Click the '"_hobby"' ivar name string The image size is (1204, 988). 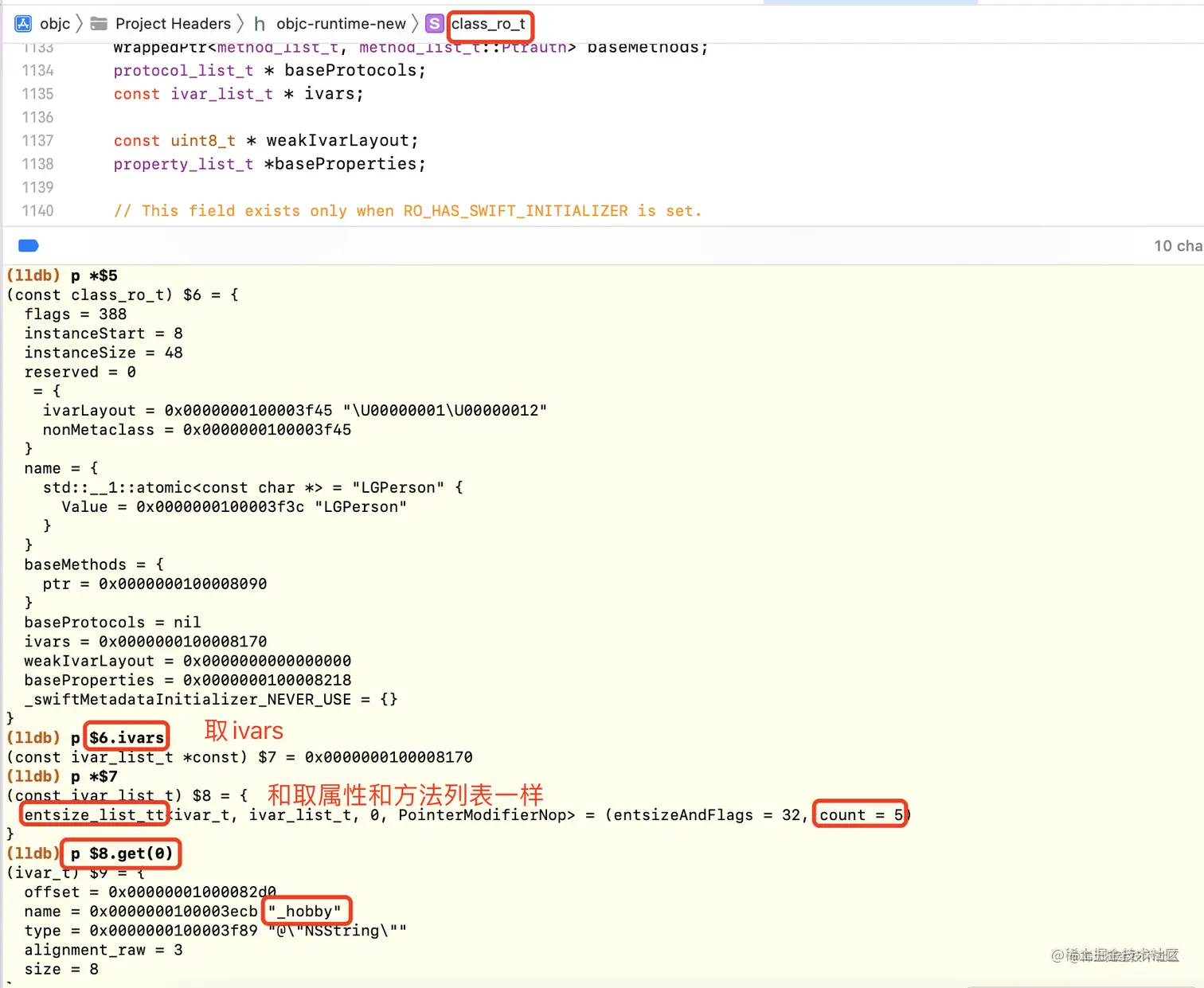[x=305, y=912]
